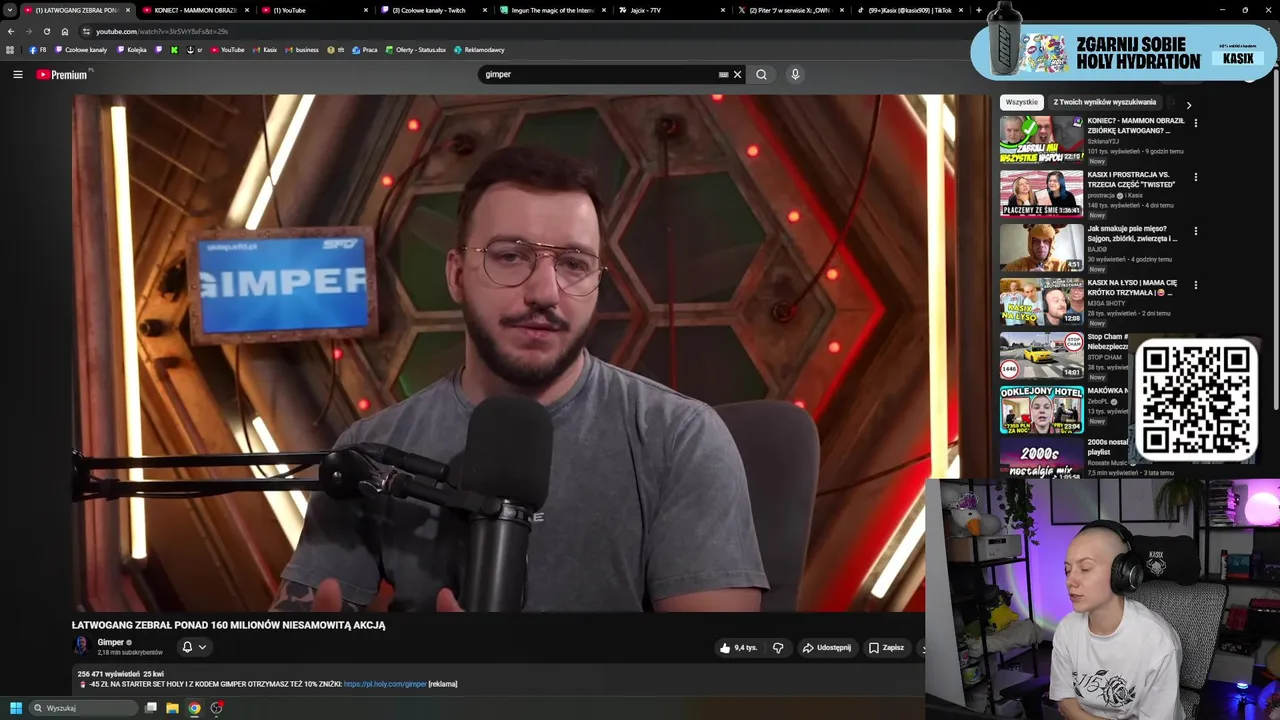Open KONIEC? MAMMON video thumbnail
Image resolution: width=1280 pixels, height=720 pixels.
1041,139
